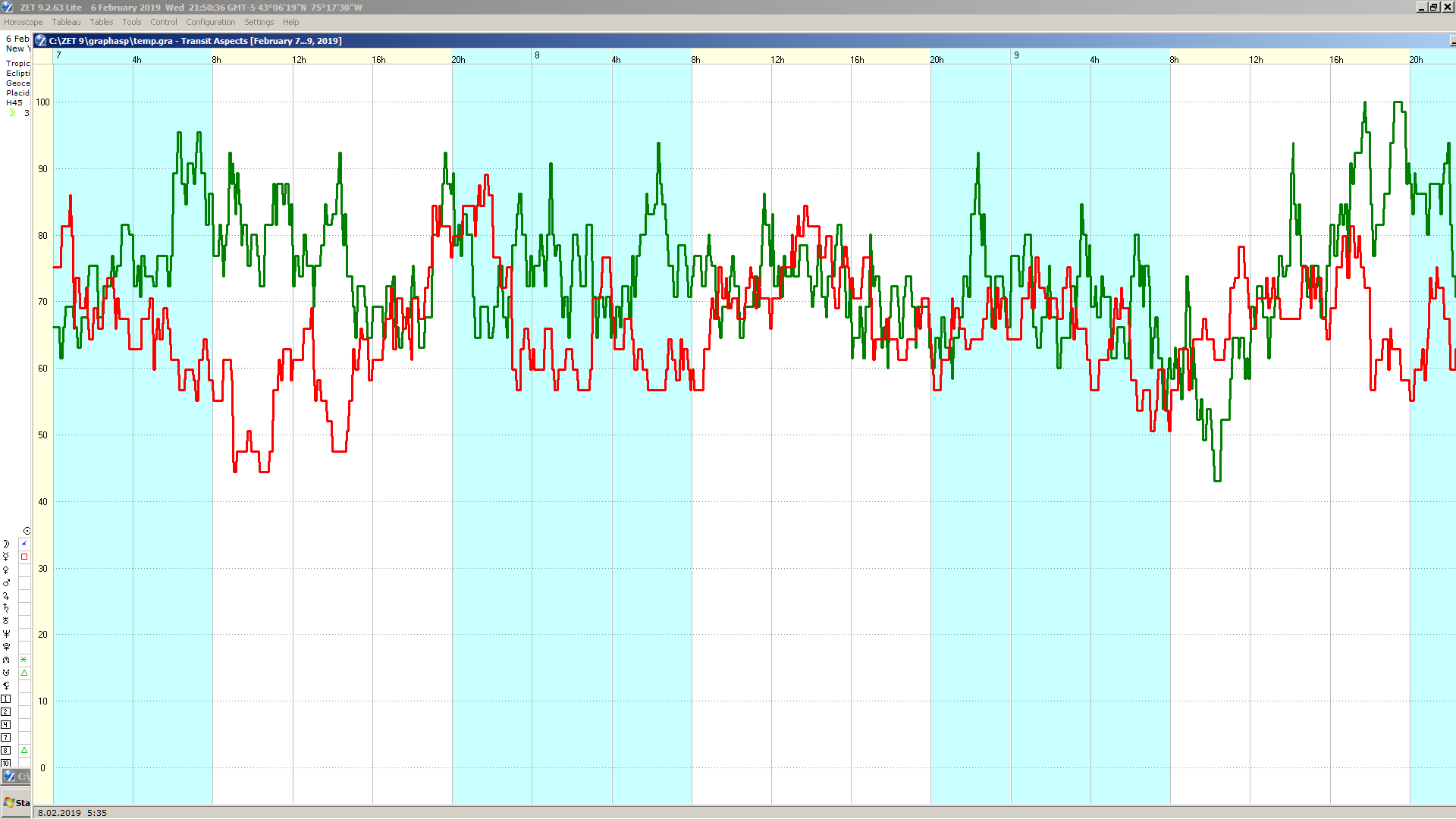Screen dimensions: 1456x819
Task: Click the house 8 cusp symbol
Action: click(5, 750)
